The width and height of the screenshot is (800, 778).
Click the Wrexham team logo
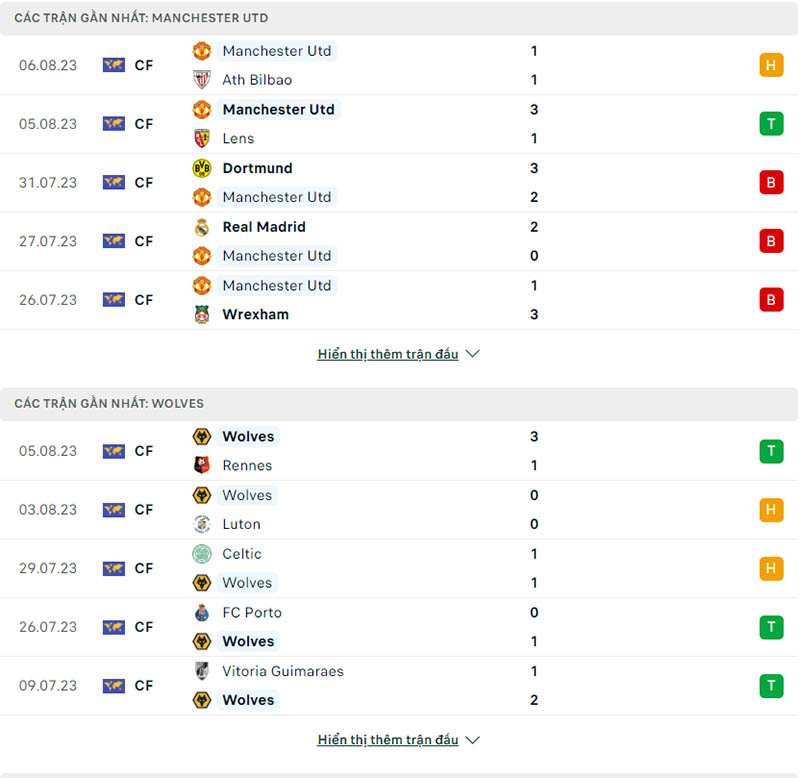pyautogui.click(x=202, y=314)
